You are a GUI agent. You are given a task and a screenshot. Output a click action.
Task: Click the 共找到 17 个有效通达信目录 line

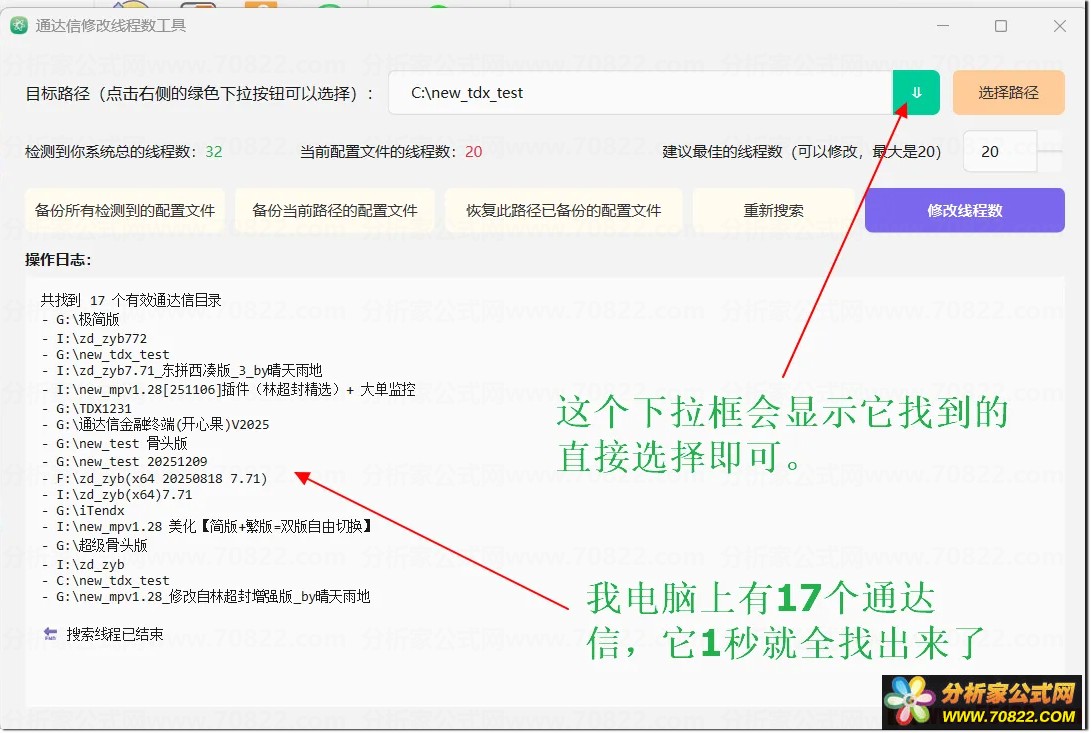click(131, 300)
